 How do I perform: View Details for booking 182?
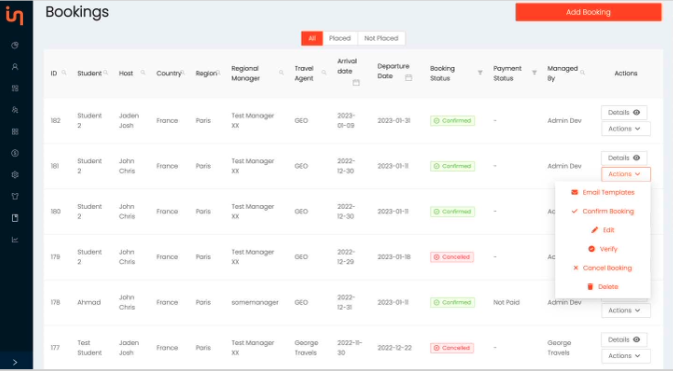click(624, 113)
